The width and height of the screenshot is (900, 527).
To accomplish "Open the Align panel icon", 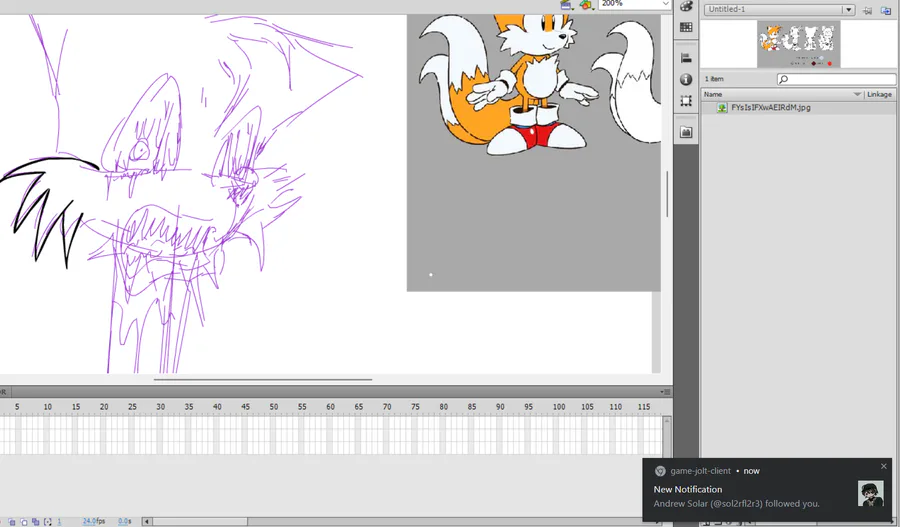I will pyautogui.click(x=686, y=58).
